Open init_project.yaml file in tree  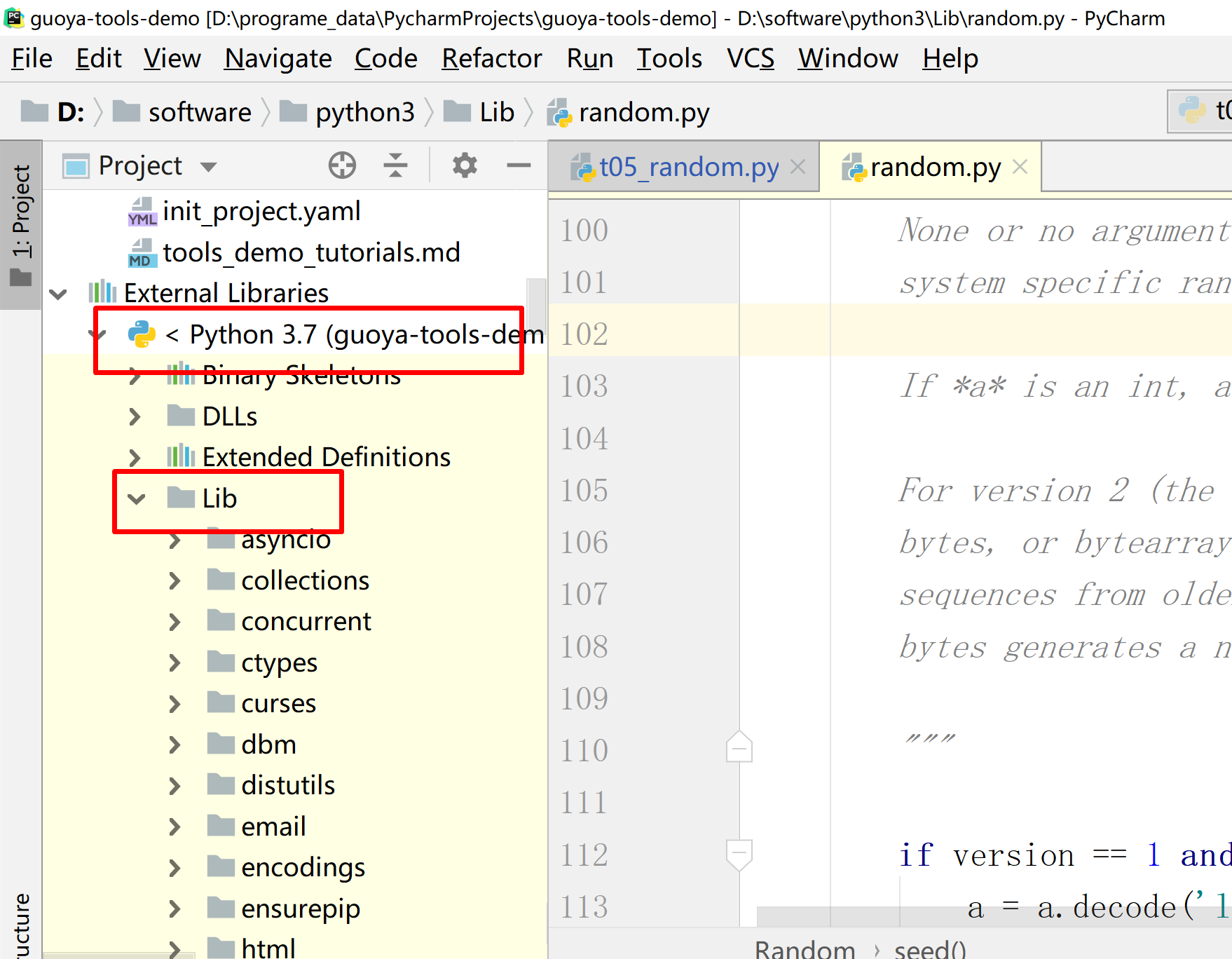coord(261,211)
